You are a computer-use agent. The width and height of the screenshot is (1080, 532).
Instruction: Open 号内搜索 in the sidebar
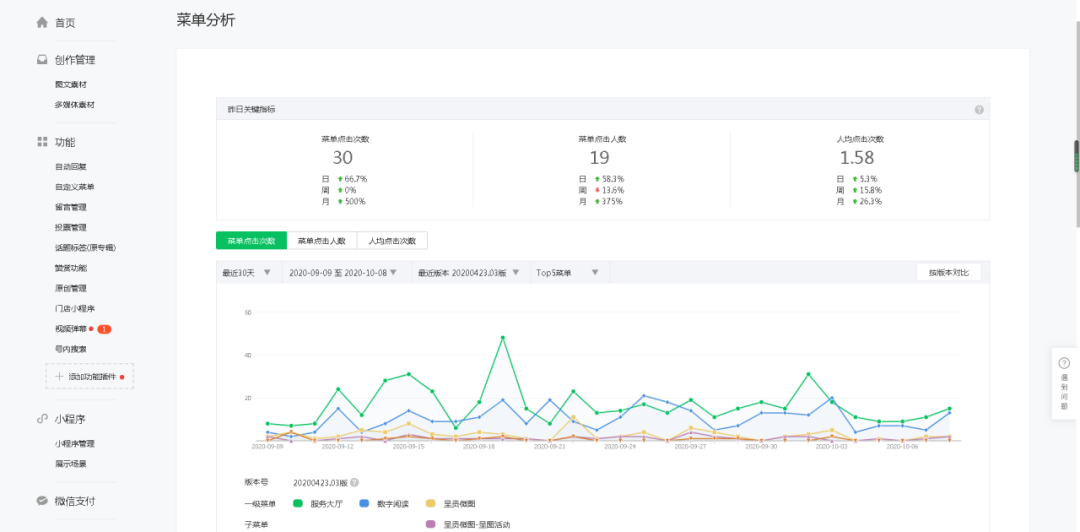[x=71, y=349]
